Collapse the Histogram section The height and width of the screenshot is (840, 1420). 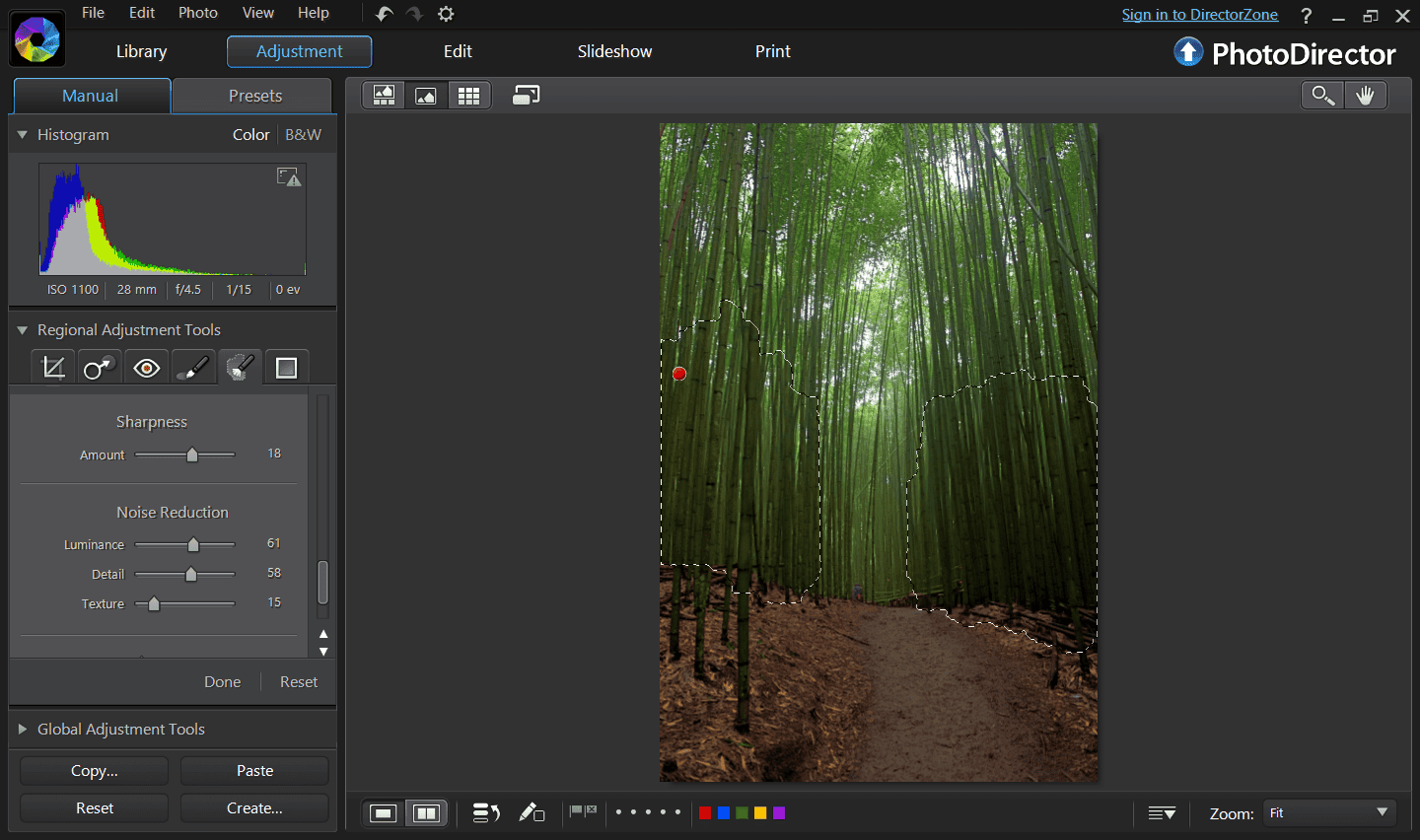tap(23, 135)
